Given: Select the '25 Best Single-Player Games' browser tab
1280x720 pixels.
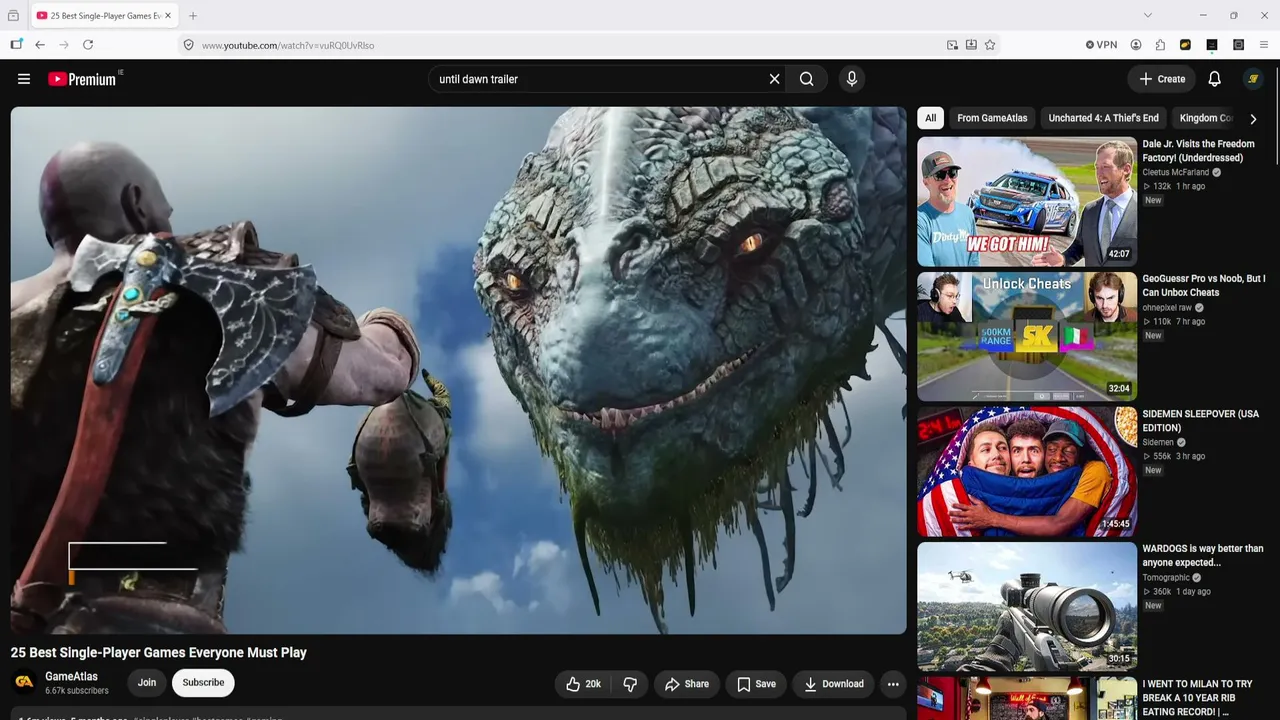Looking at the screenshot, I should [103, 16].
